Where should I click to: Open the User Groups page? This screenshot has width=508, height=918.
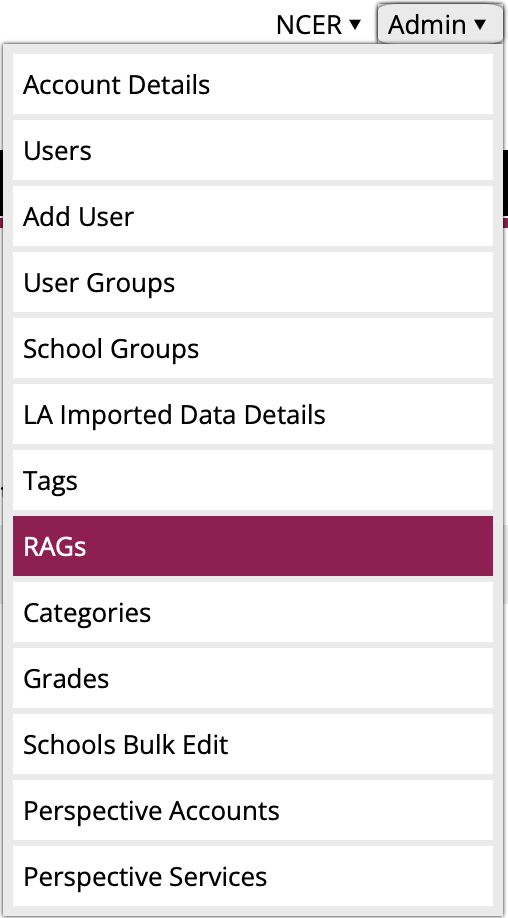point(253,283)
